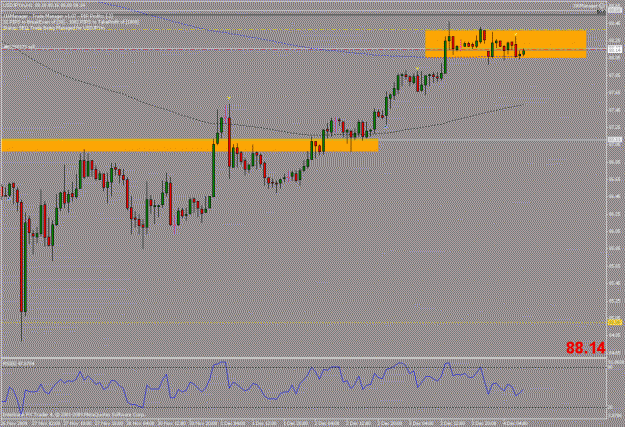Select the tall red candle at the left edge of the chart
This screenshot has height=427, width=625.
pos(22,257)
